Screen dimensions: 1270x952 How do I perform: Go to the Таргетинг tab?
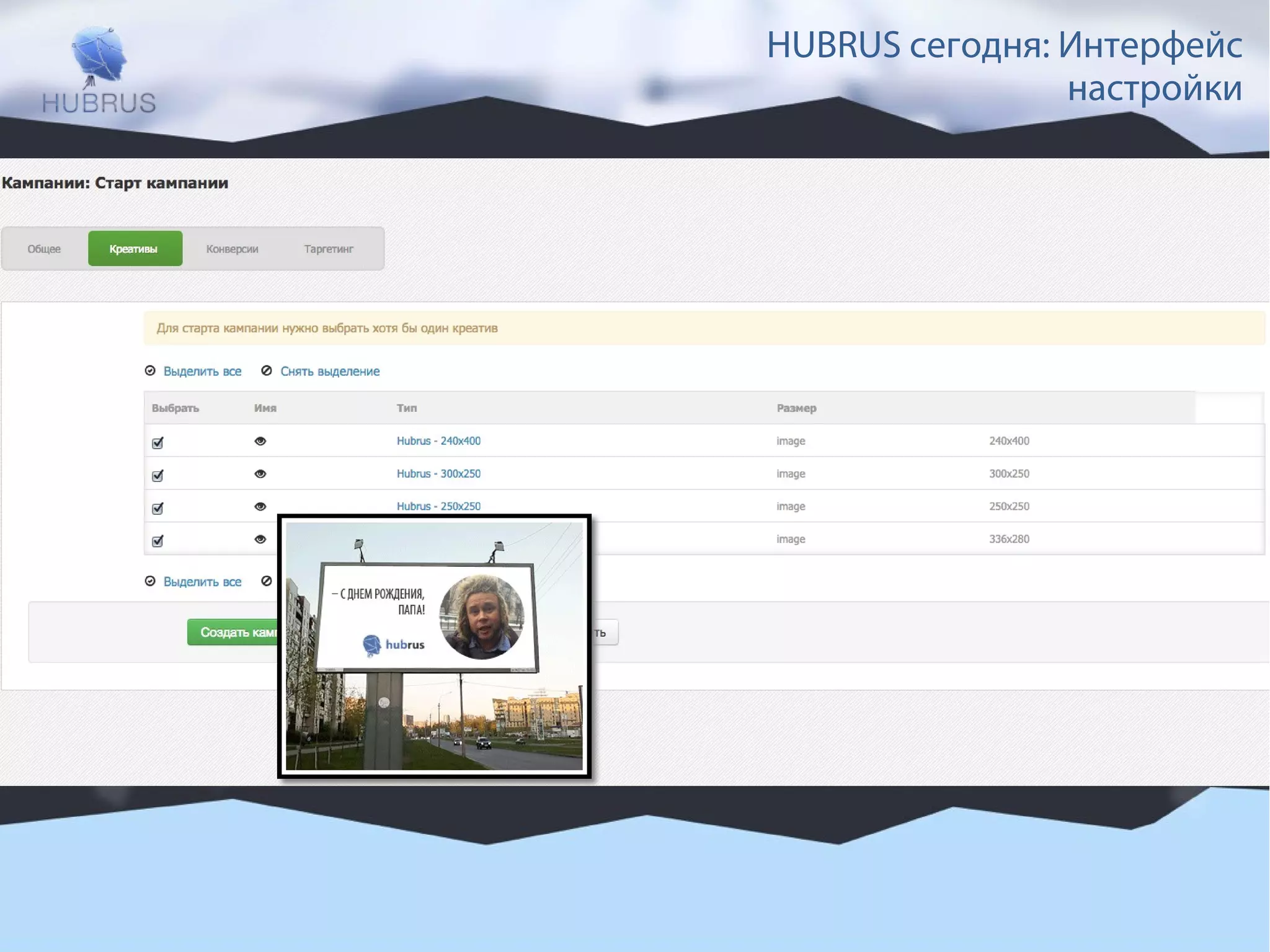pyautogui.click(x=329, y=249)
